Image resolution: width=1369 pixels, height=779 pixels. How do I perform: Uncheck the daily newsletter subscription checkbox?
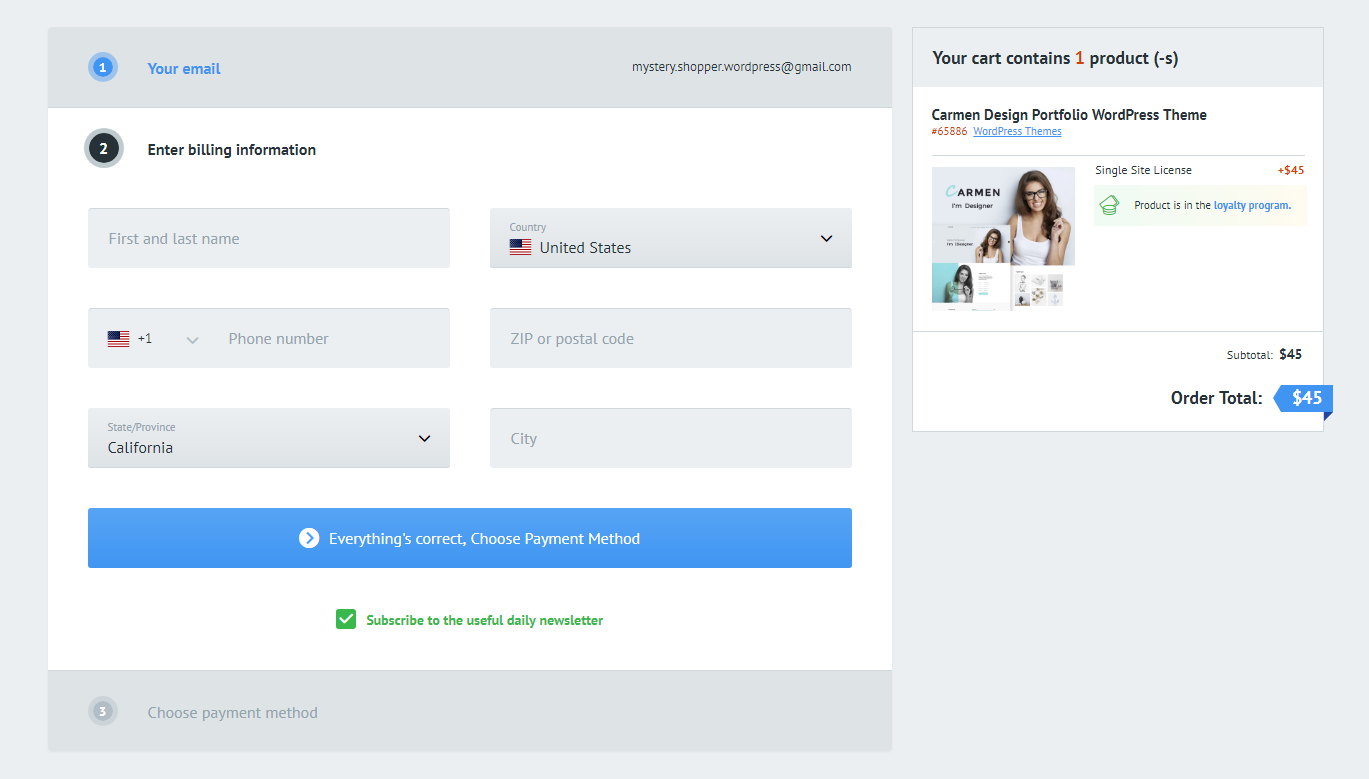(x=346, y=620)
